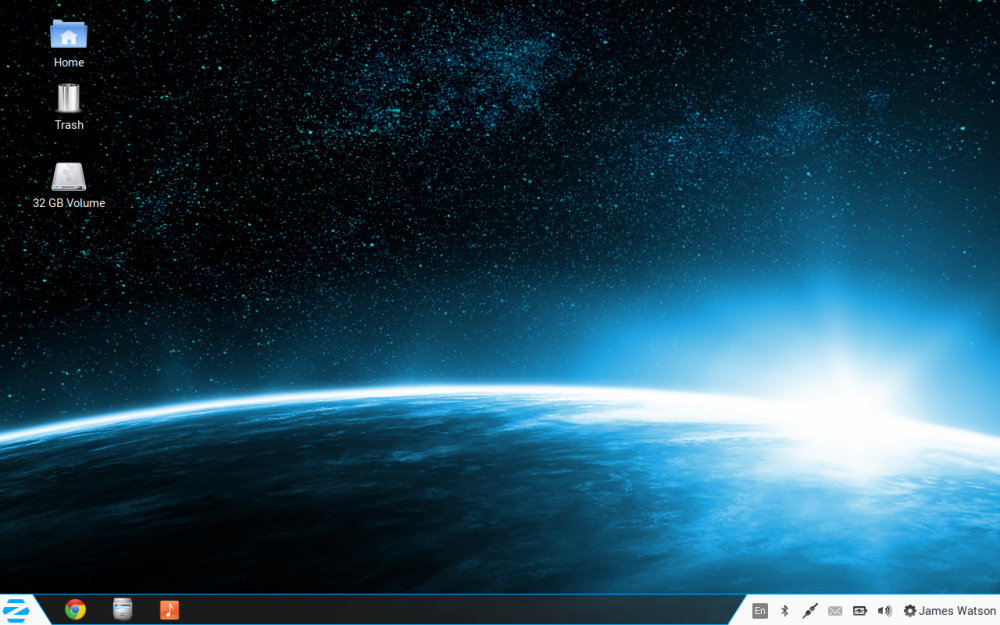Open the Home folder desktop icon
Viewport: 1000px width, 625px height.
[69, 34]
